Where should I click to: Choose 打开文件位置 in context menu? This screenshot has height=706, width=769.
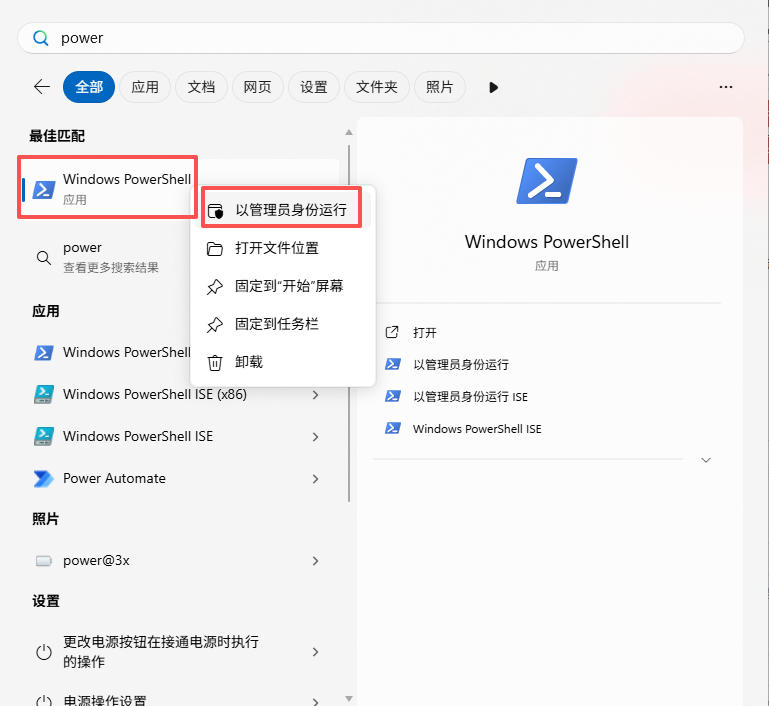[x=282, y=248]
